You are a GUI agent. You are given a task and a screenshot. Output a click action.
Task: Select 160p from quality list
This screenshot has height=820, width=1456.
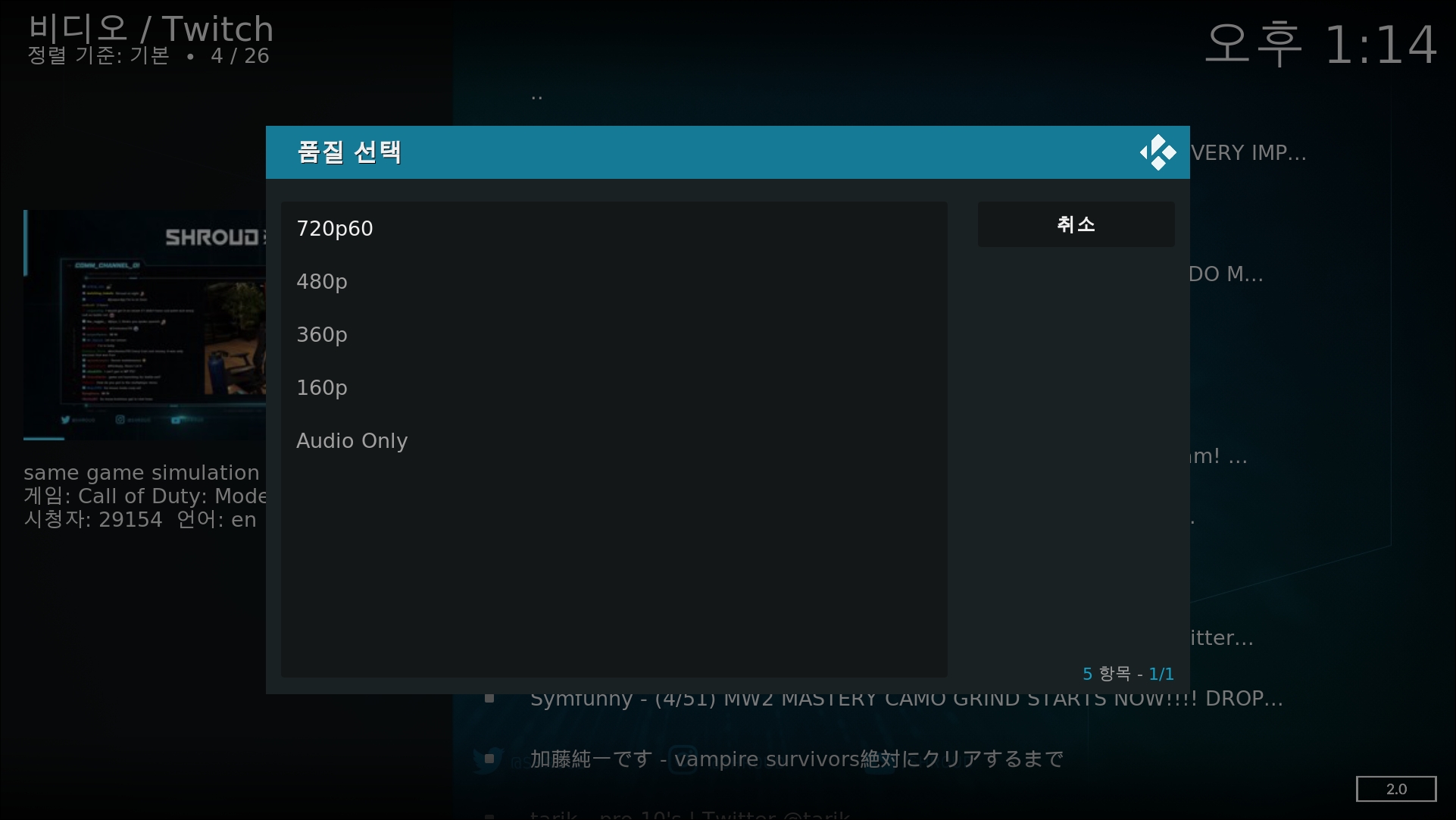click(x=322, y=387)
